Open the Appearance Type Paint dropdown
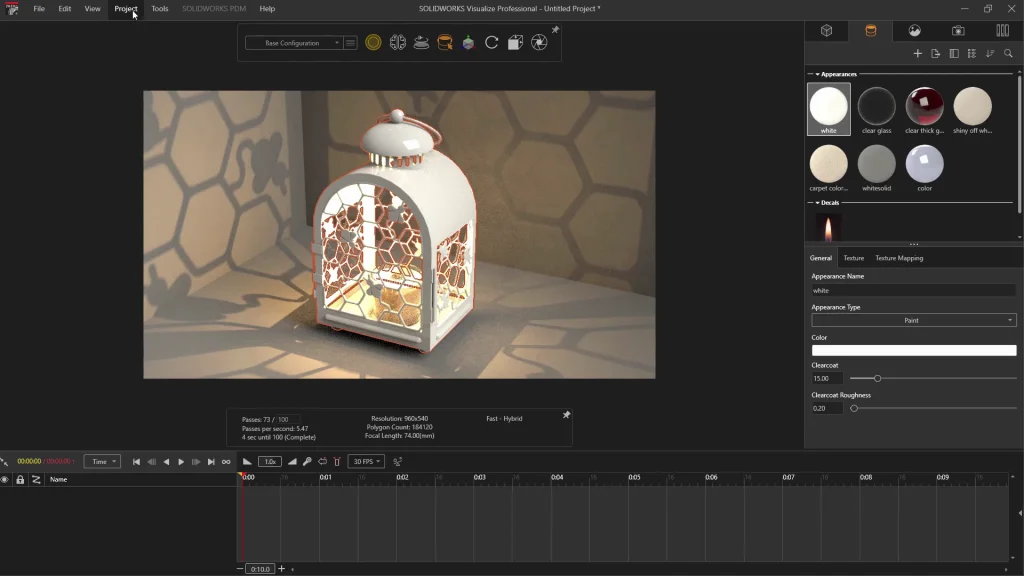The height and width of the screenshot is (576, 1024). 913,320
